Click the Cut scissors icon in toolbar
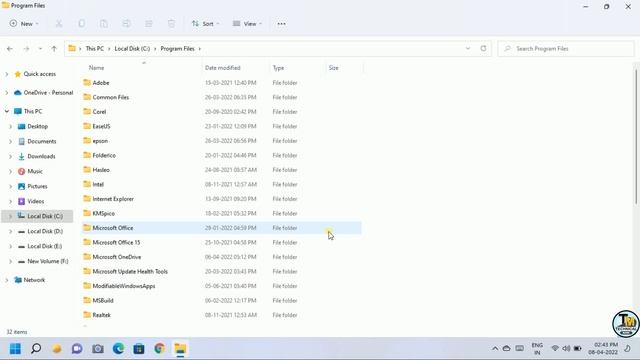The image size is (640, 360). click(x=59, y=24)
